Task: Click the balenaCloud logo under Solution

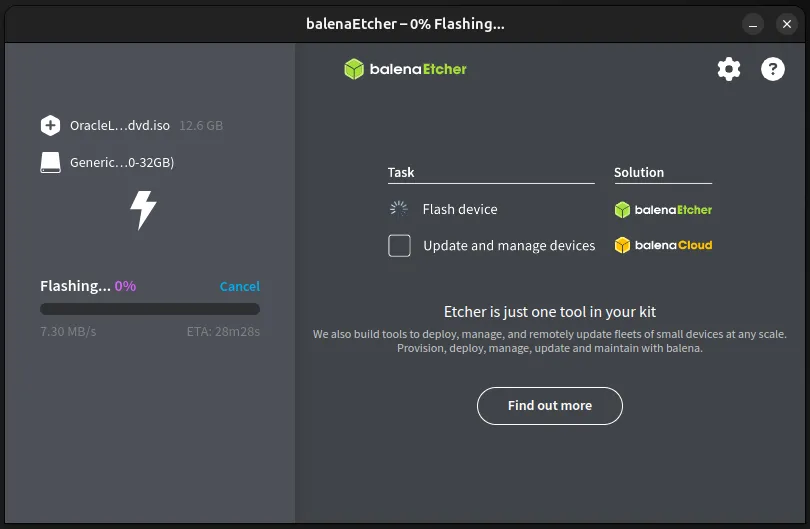Action: (x=663, y=245)
